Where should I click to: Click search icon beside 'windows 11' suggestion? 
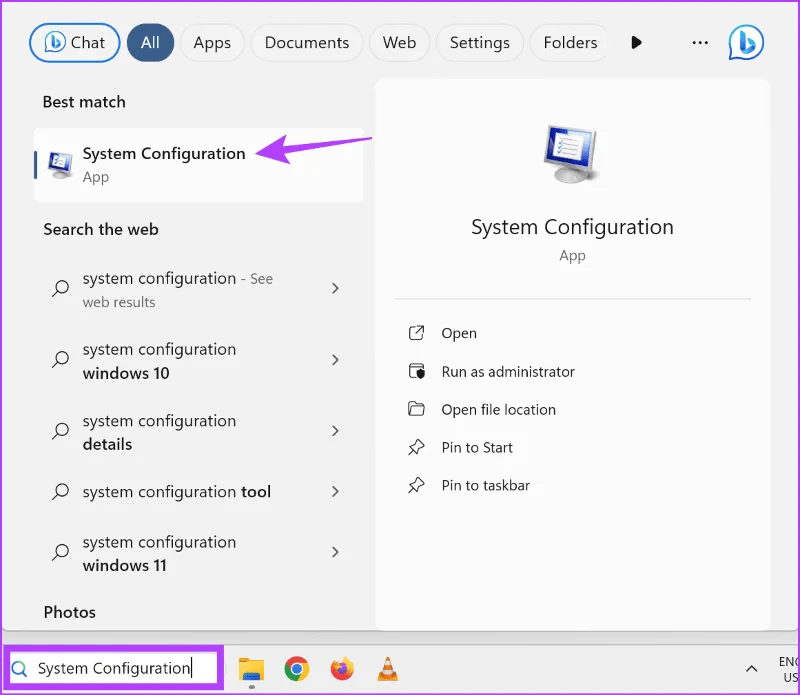click(60, 552)
